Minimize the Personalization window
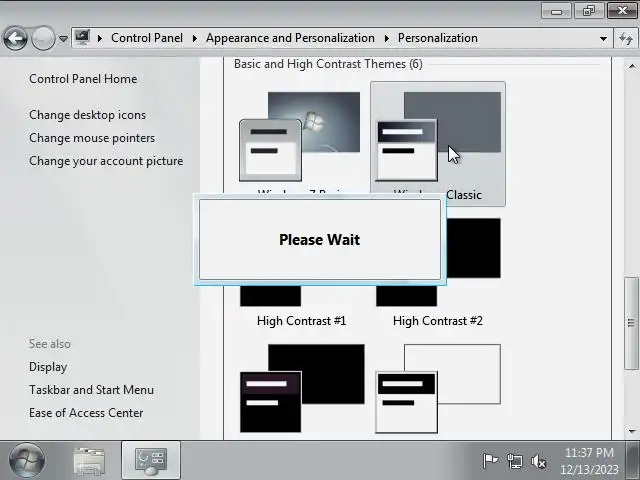 pyautogui.click(x=556, y=11)
